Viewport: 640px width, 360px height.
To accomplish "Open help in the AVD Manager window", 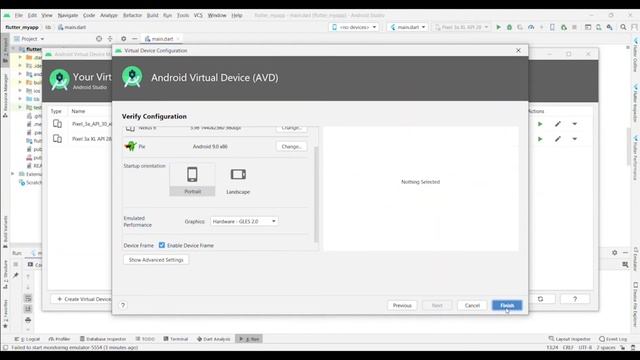I will point(575,299).
